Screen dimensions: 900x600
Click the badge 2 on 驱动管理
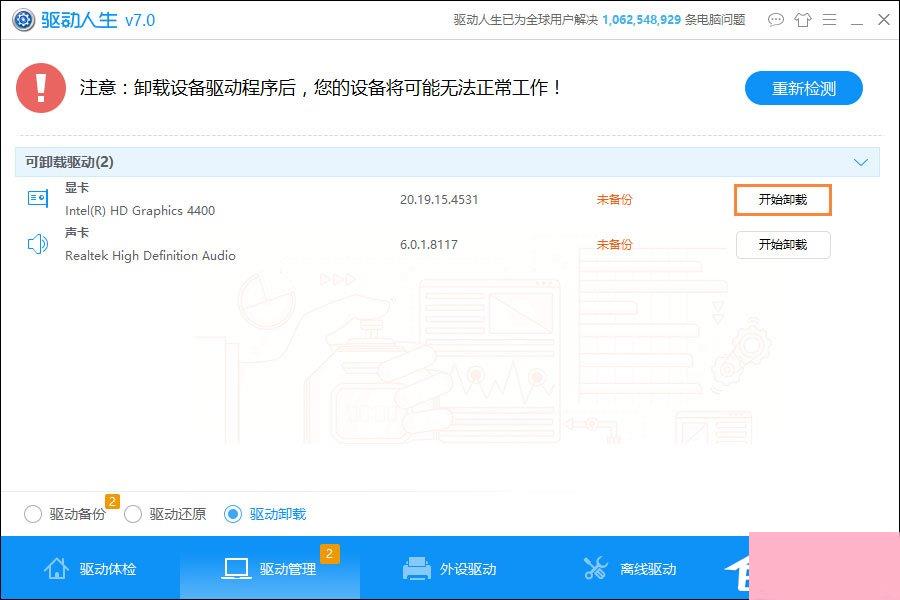(x=329, y=553)
